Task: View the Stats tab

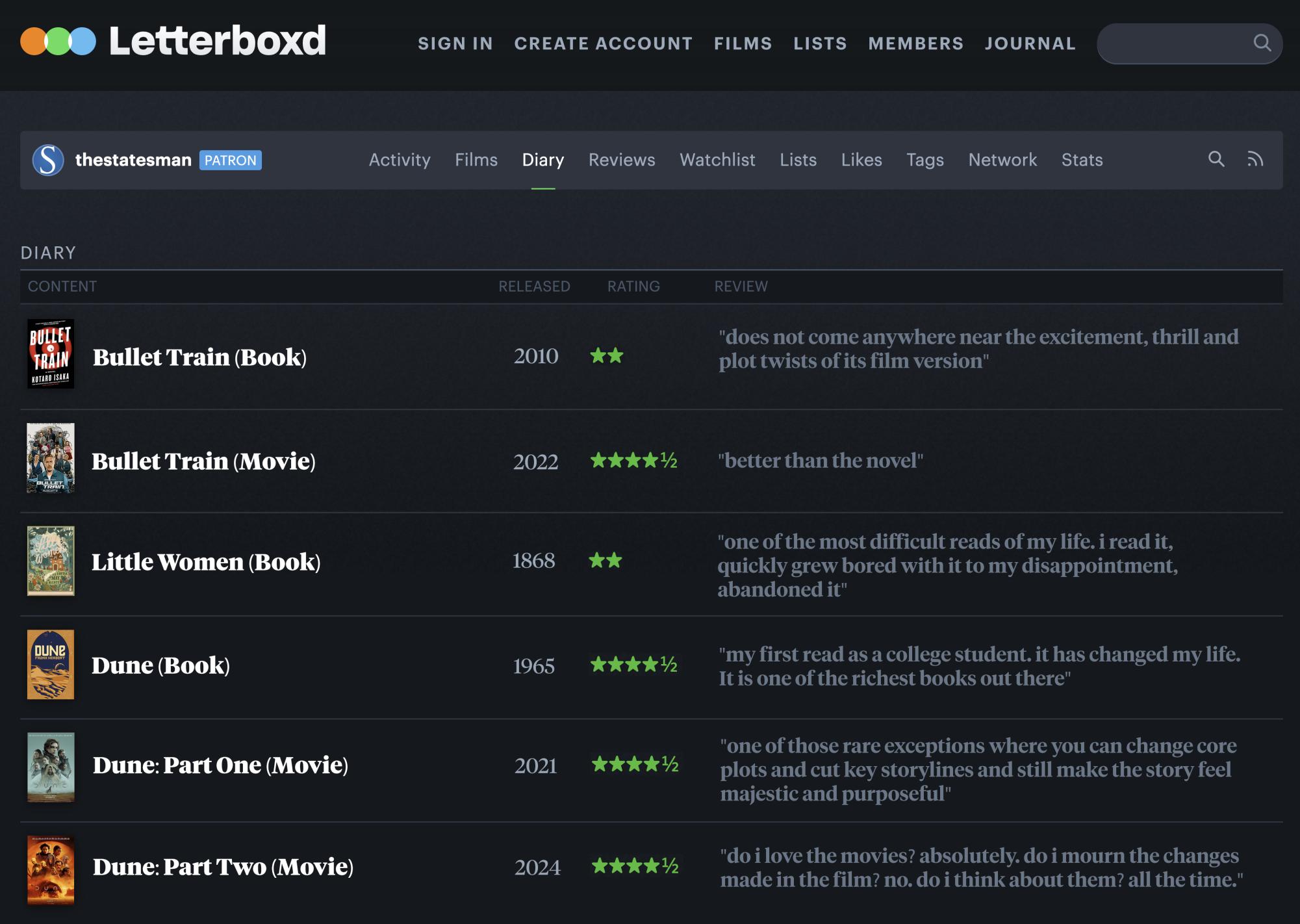Action: [1082, 160]
